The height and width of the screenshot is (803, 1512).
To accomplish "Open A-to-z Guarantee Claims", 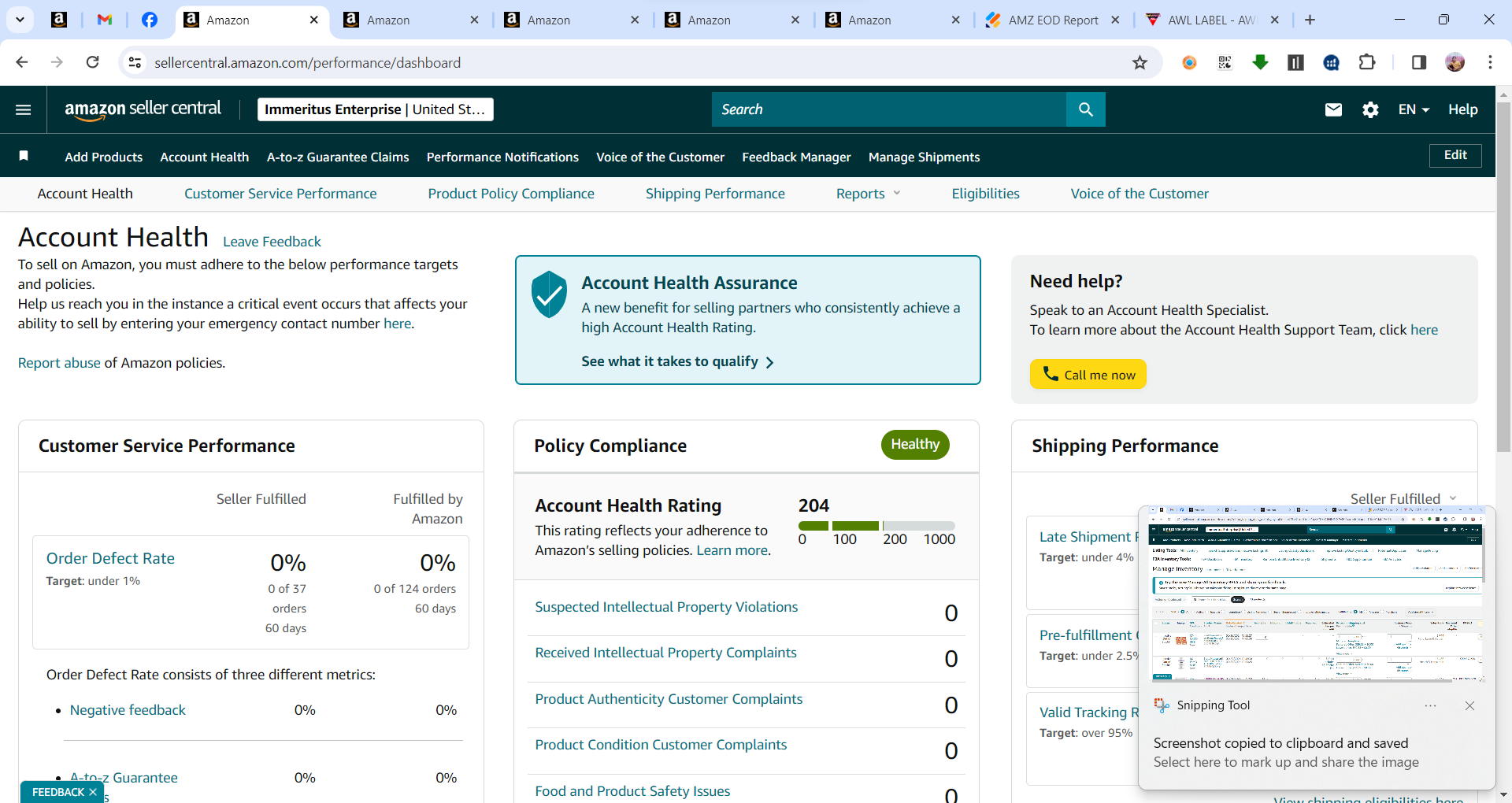I will pyautogui.click(x=338, y=157).
